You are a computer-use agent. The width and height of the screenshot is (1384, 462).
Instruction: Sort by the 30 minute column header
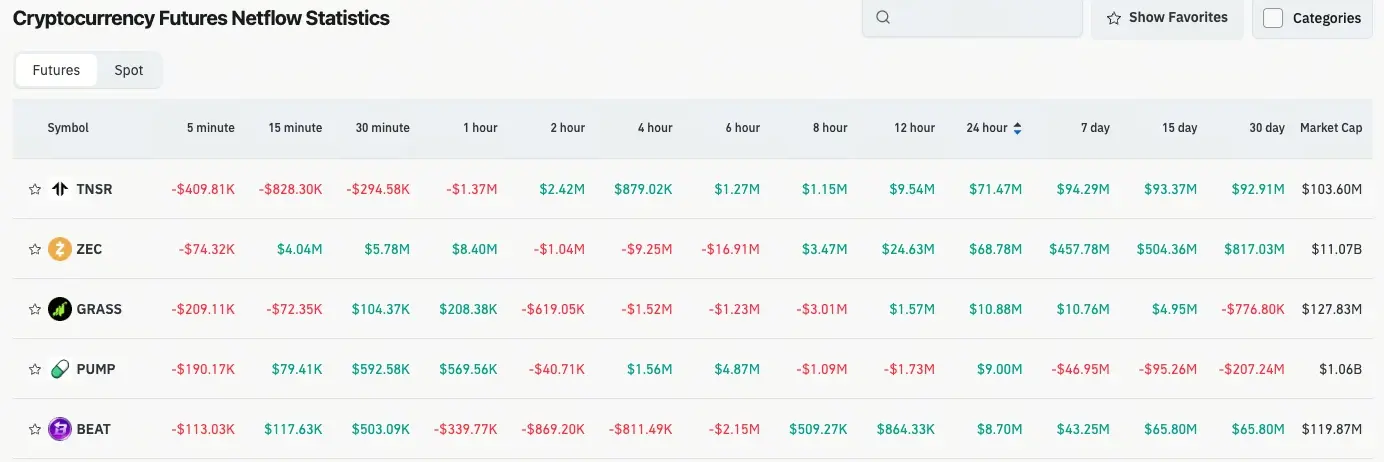point(382,128)
